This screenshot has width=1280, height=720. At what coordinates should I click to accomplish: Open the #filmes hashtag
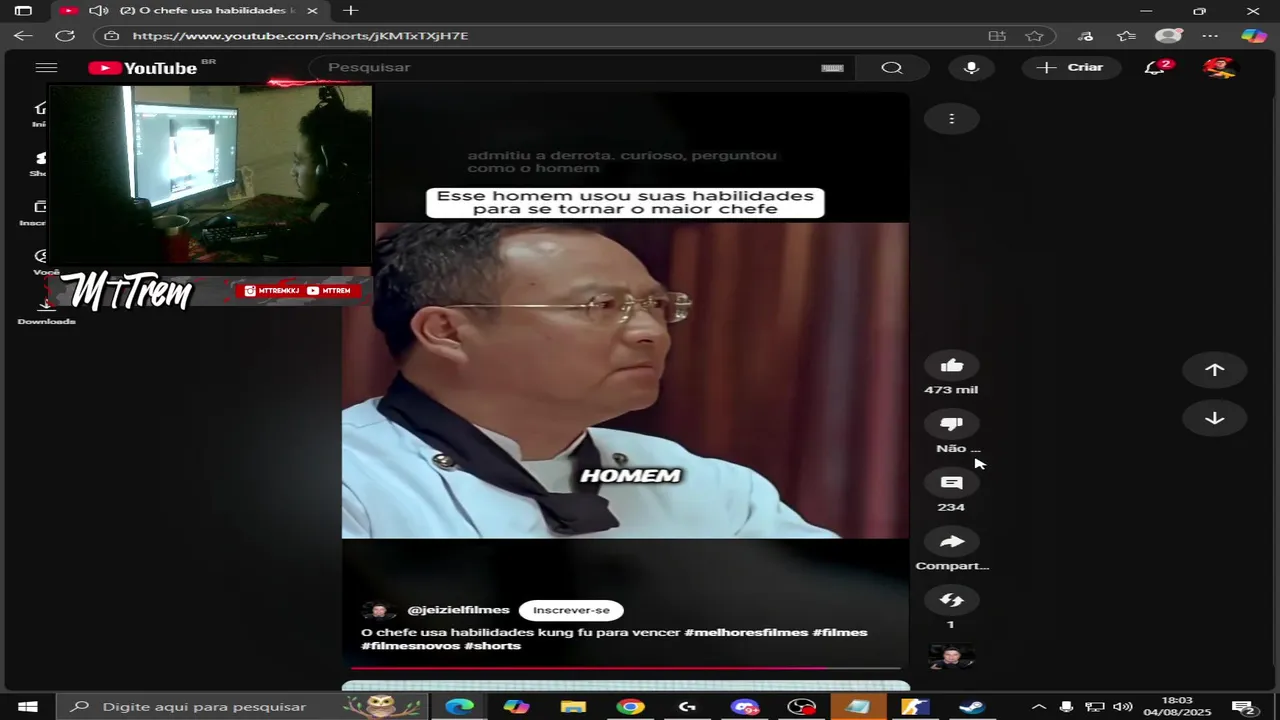[840, 633]
